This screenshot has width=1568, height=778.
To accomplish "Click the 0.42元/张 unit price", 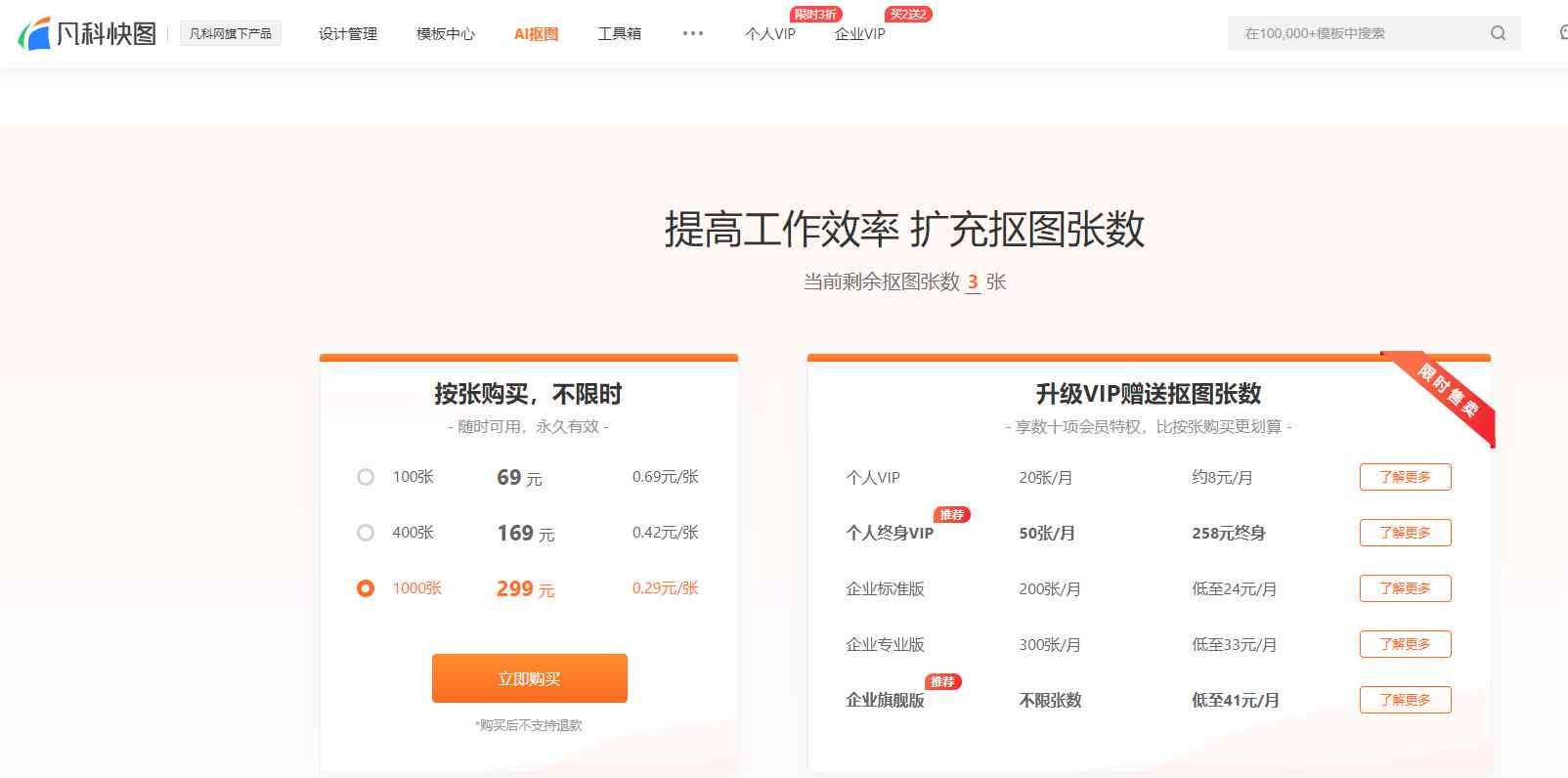I will pos(665,533).
